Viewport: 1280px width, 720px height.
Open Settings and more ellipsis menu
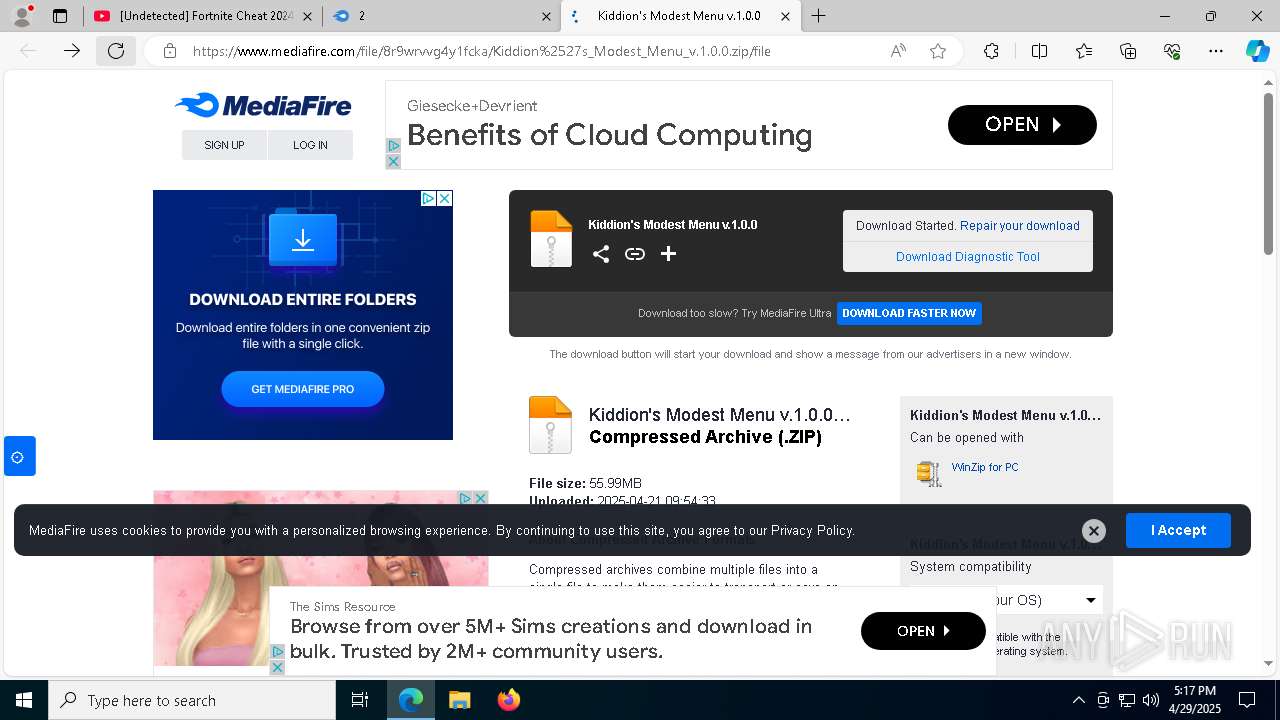pos(1216,51)
